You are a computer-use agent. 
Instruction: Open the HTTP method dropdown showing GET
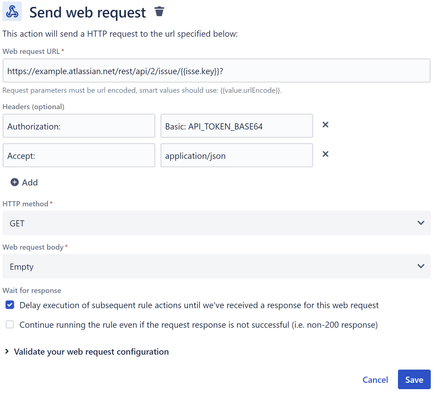coord(216,223)
